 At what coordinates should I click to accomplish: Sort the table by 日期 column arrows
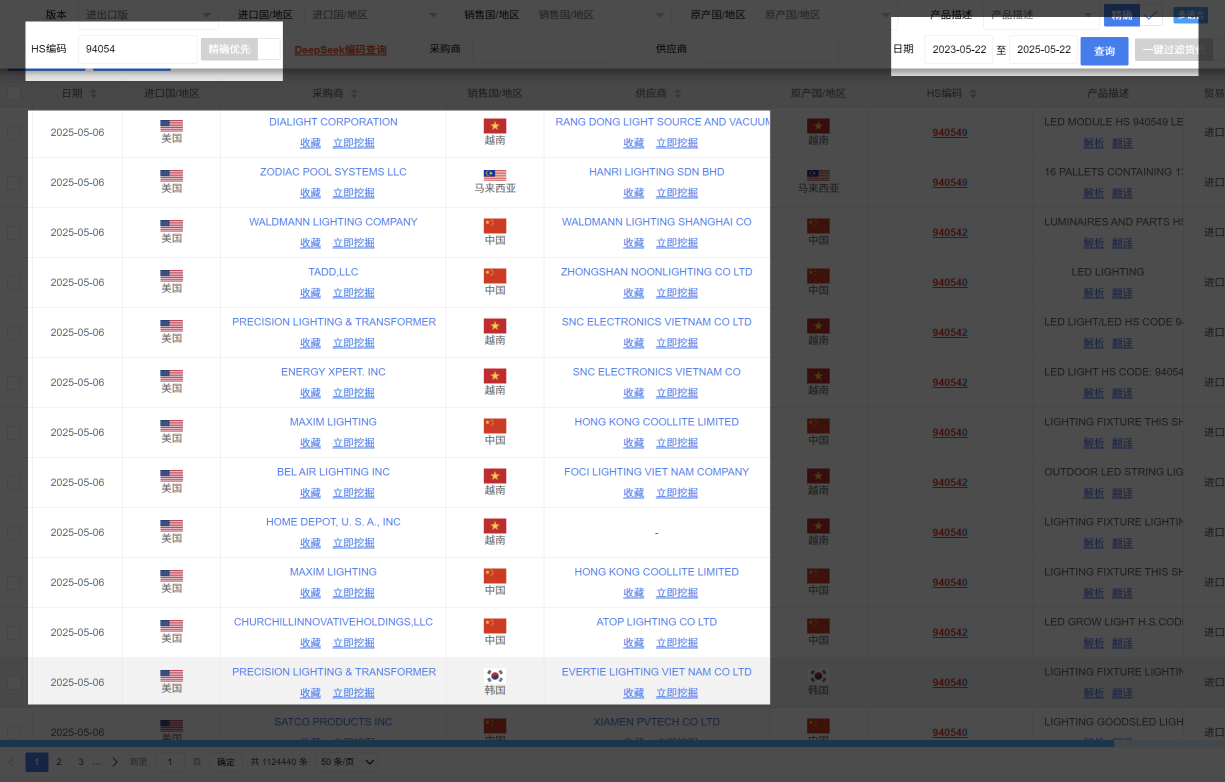point(93,93)
